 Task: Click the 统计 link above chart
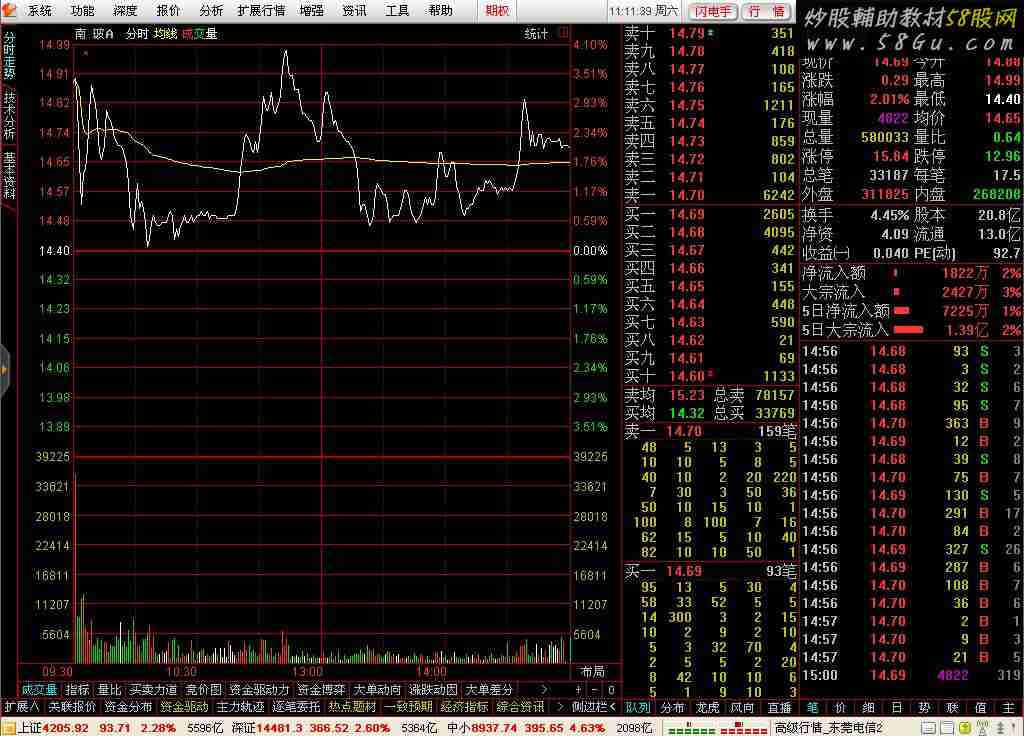(x=536, y=34)
